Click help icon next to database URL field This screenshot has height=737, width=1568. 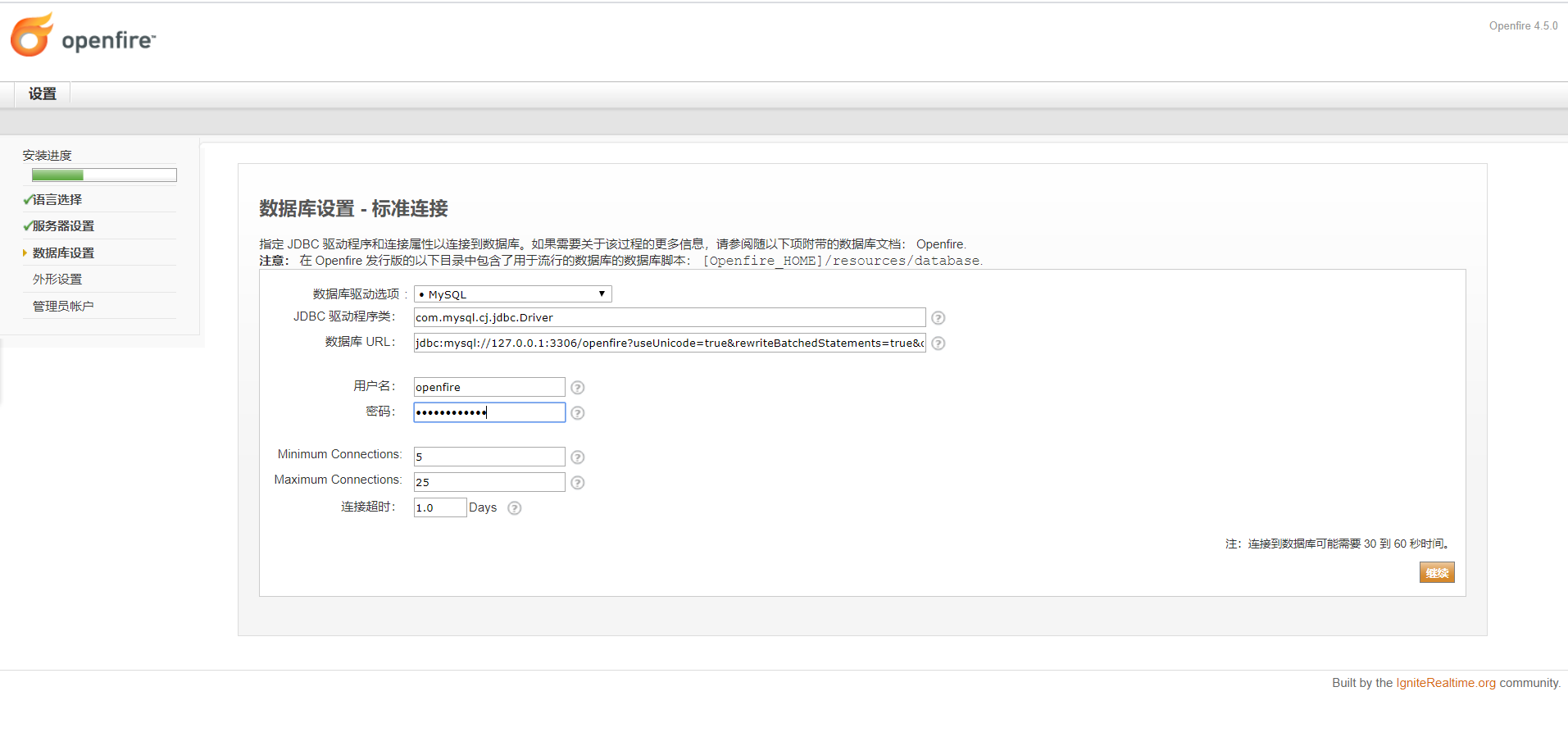[939, 343]
